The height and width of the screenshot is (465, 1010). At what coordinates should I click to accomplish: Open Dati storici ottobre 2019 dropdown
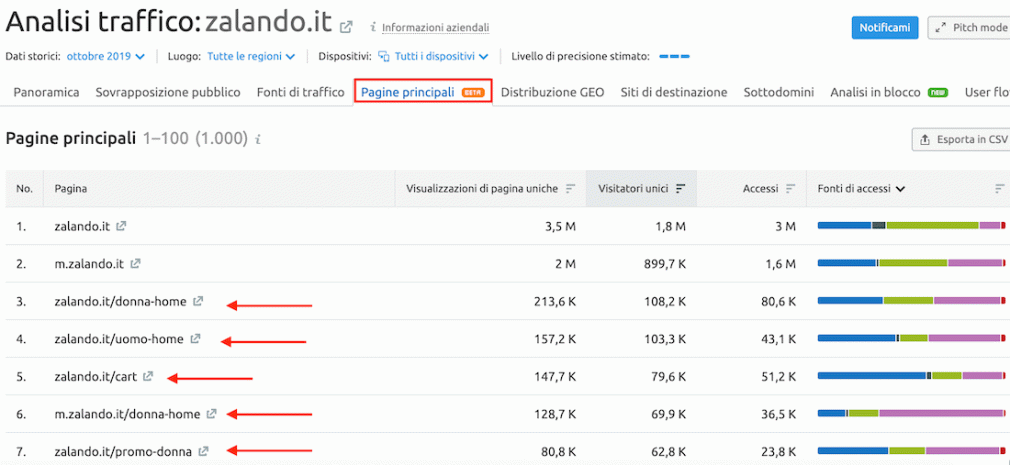106,56
